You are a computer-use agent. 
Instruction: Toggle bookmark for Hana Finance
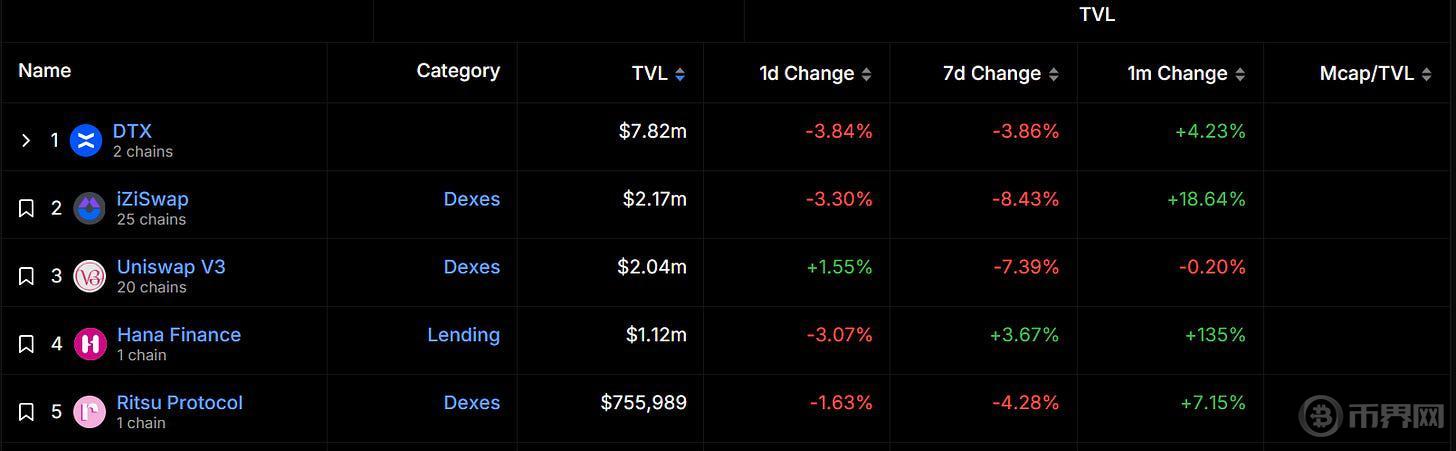click(x=27, y=344)
